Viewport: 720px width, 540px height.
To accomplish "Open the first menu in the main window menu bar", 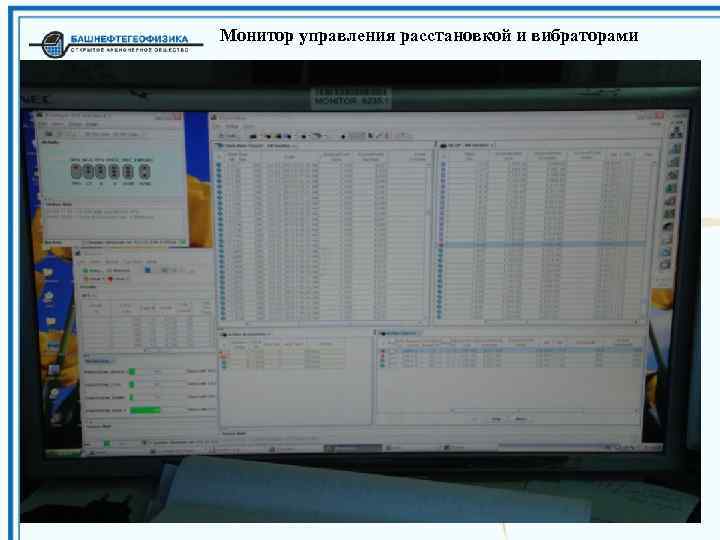I will 219,126.
